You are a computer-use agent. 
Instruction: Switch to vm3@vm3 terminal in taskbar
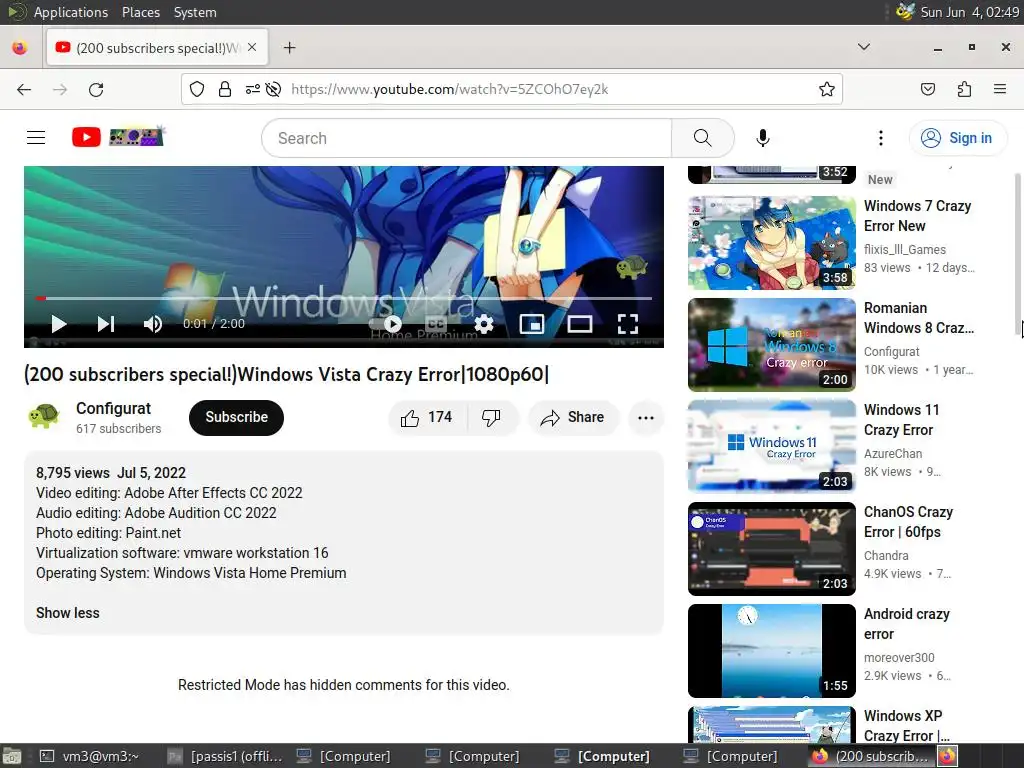point(89,756)
